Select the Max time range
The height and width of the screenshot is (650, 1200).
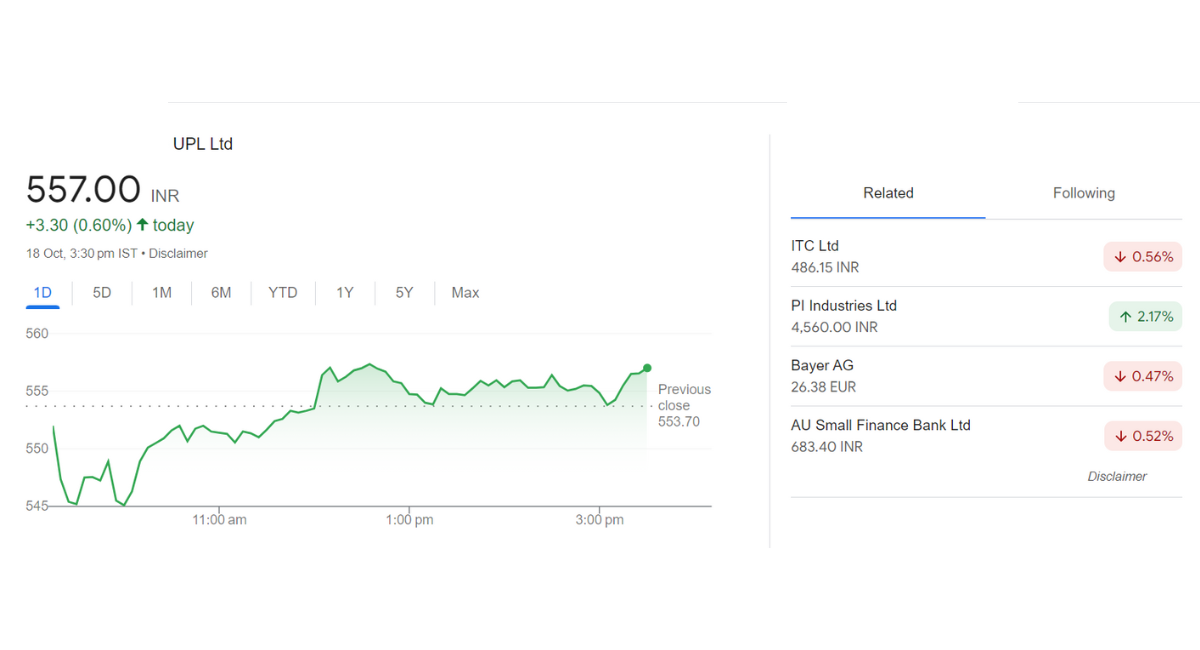[x=465, y=293]
